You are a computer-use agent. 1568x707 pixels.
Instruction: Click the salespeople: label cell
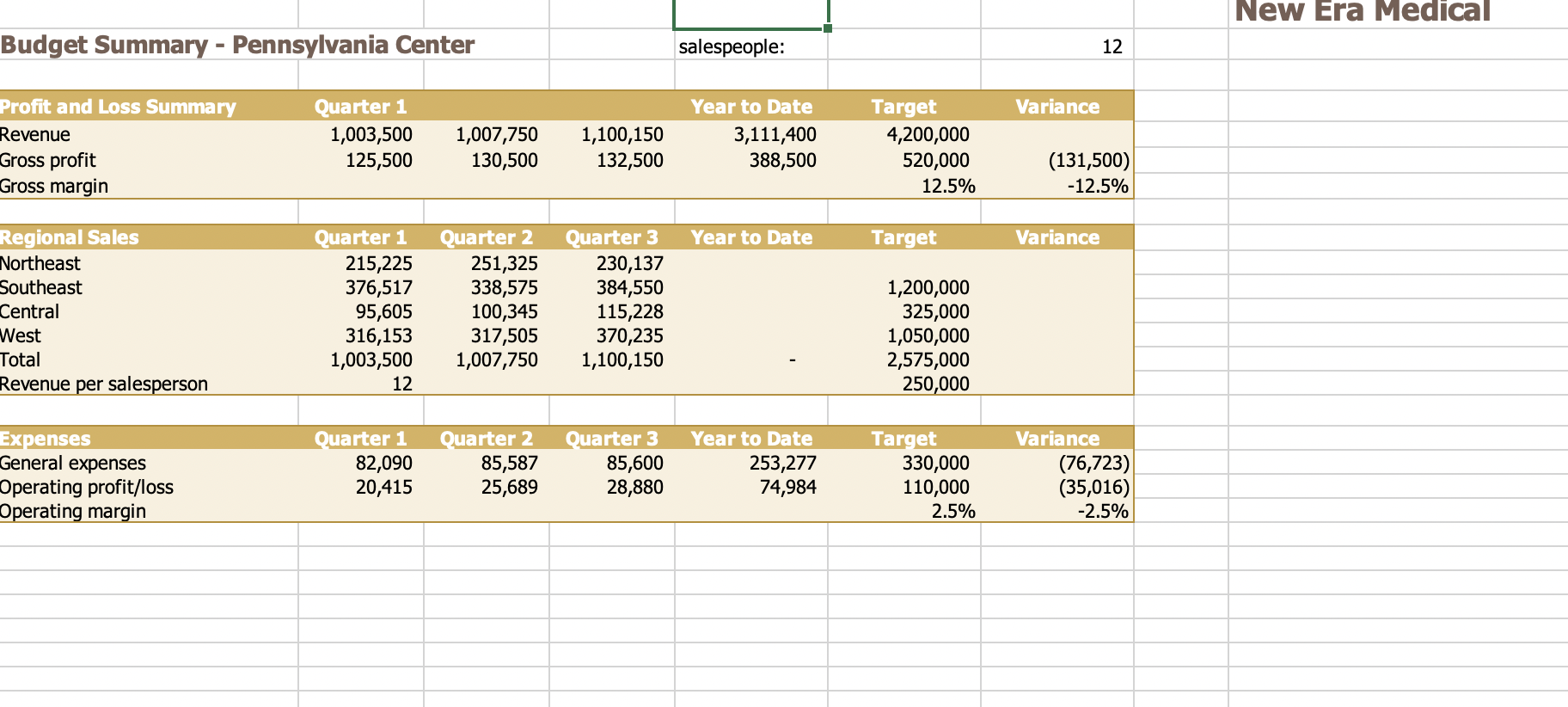tap(732, 46)
